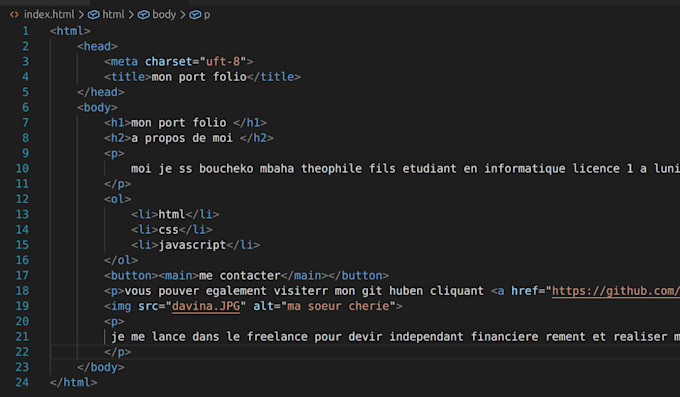The image size is (680, 397).
Task: Follow the https://github.com link on line 18
Action: tap(616, 291)
